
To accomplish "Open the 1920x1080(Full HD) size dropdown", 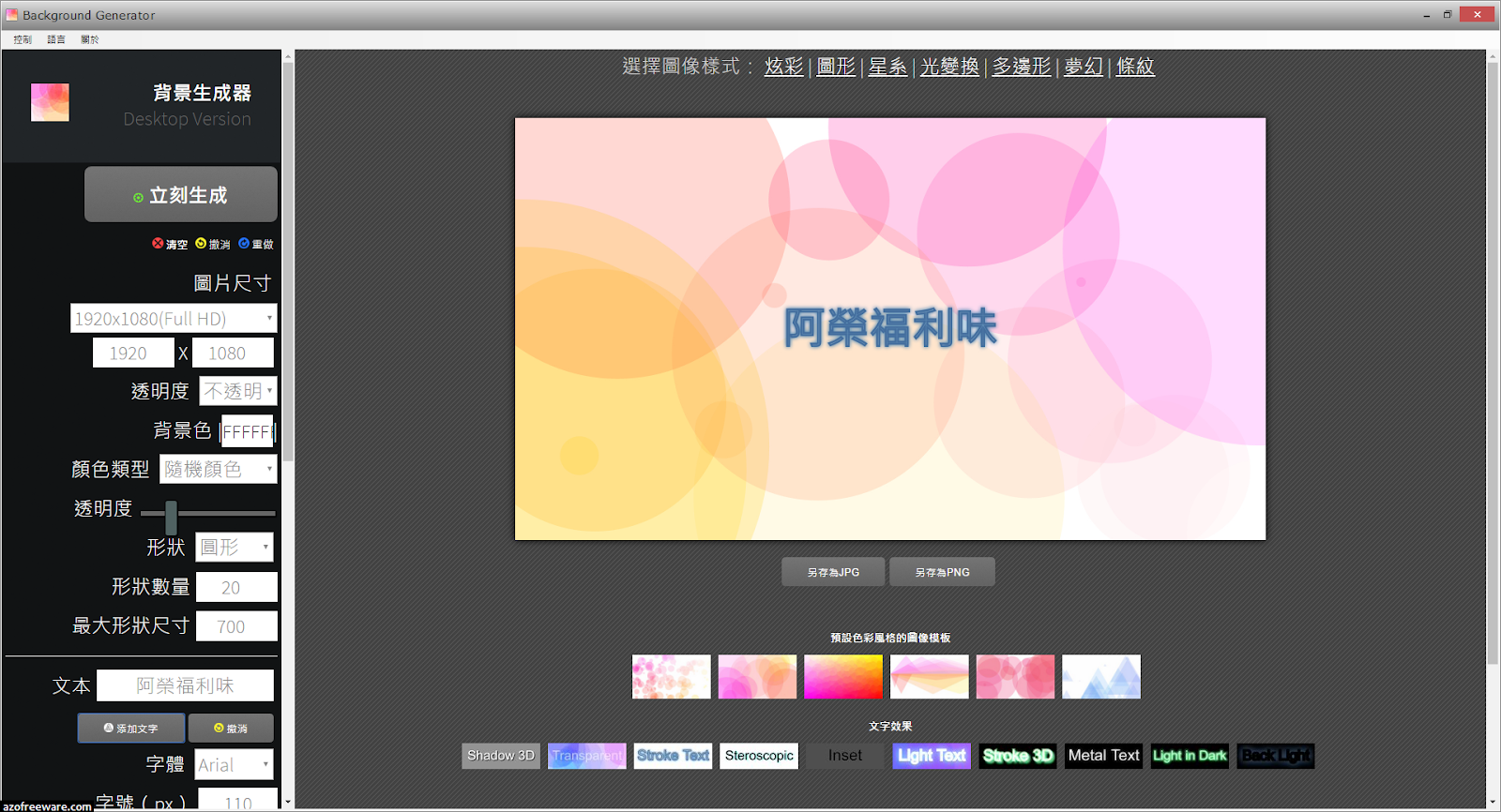I will 174,319.
